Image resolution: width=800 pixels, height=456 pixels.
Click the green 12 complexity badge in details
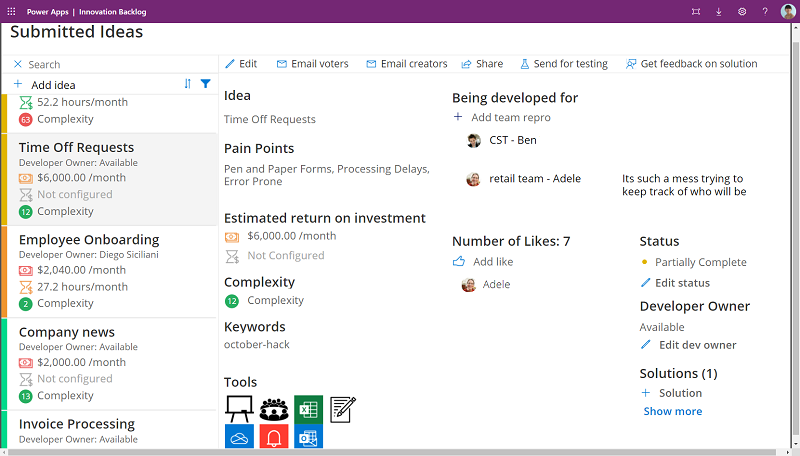pyautogui.click(x=232, y=301)
